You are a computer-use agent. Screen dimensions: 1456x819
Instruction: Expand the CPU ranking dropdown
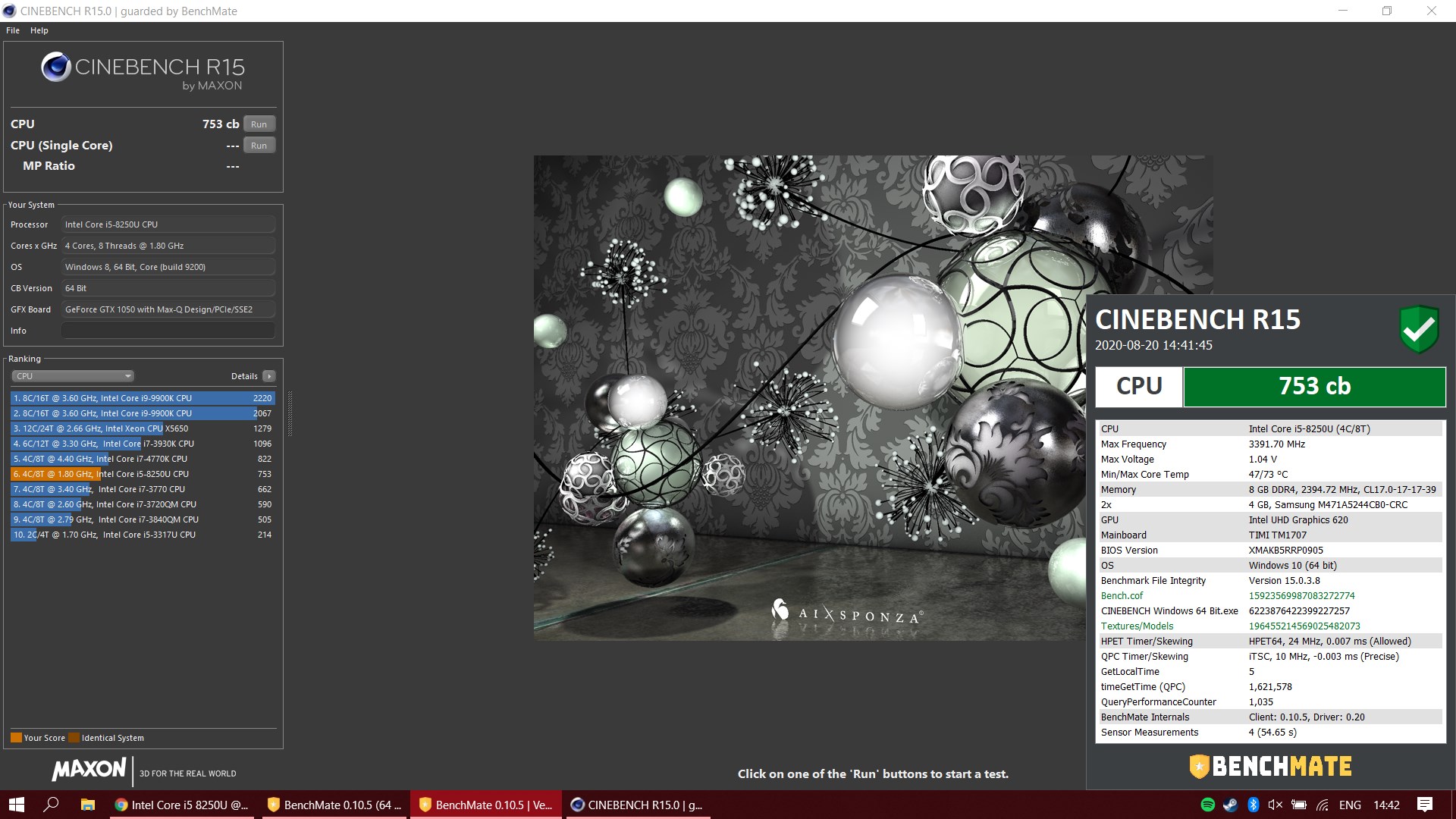click(x=73, y=376)
